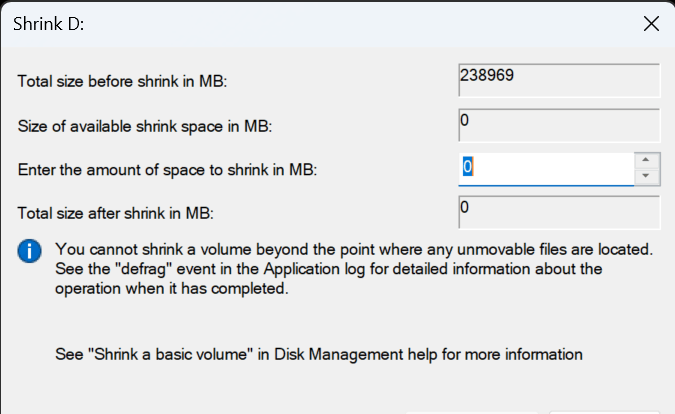Click the highlighted 0 in the shrink amount box
The width and height of the screenshot is (675, 414).
(x=468, y=167)
